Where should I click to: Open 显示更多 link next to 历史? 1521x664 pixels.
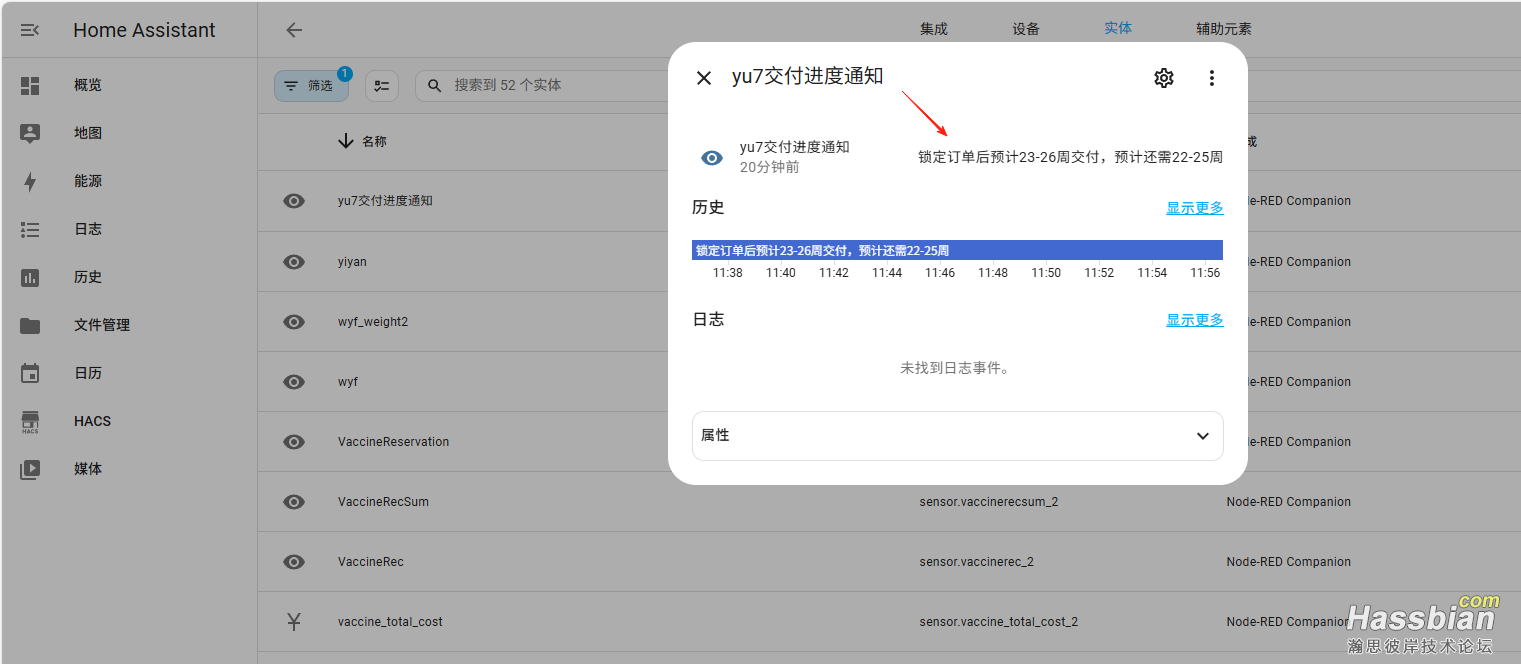(1195, 208)
